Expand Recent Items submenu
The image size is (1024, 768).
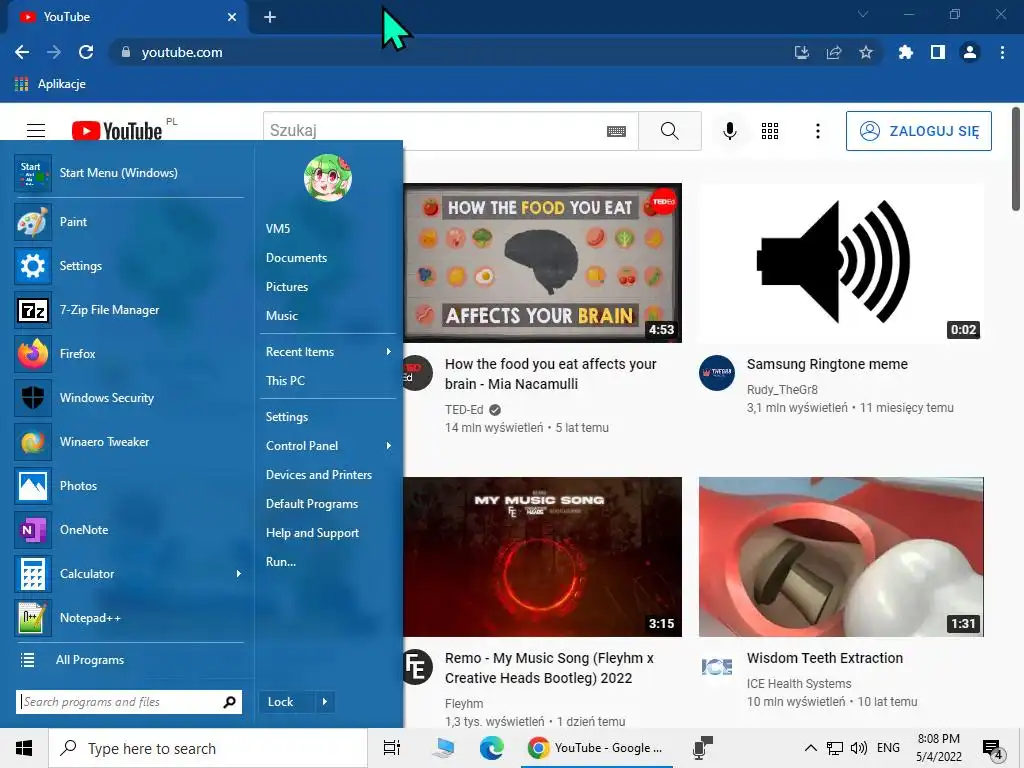coord(389,352)
